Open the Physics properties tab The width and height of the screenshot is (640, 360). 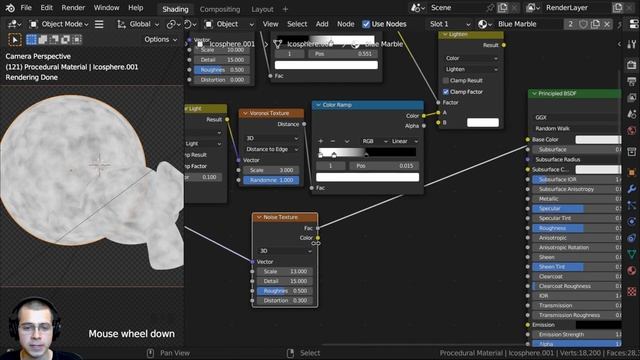[x=631, y=222]
